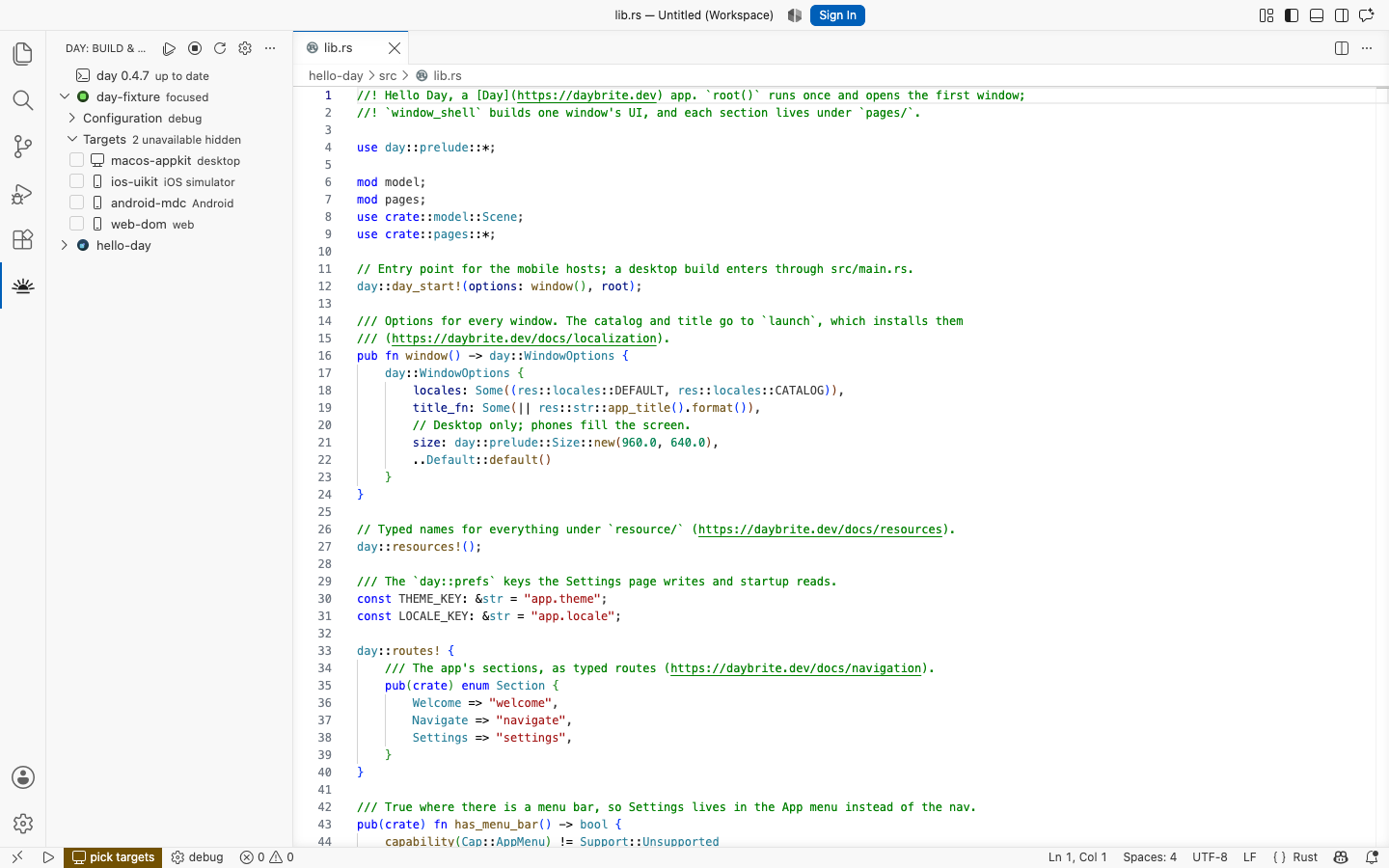
Task: Click the run icon in Day panel header
Action: tap(170, 48)
